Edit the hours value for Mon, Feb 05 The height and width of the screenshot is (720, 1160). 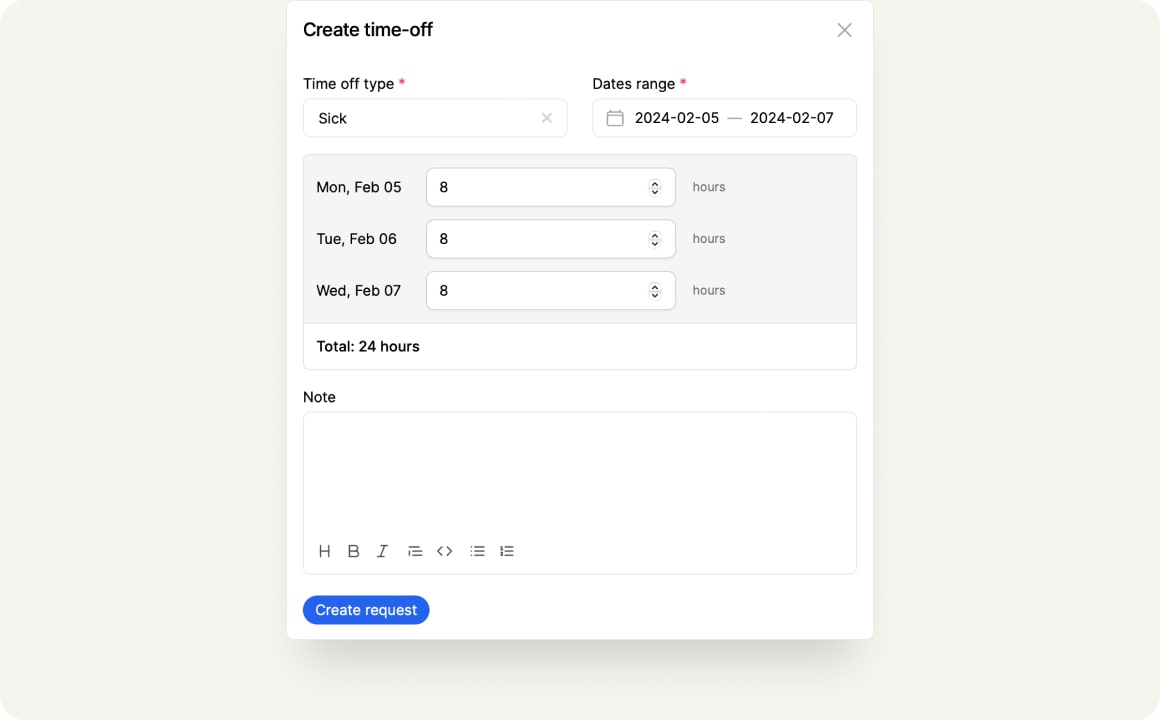pyautogui.click(x=530, y=187)
